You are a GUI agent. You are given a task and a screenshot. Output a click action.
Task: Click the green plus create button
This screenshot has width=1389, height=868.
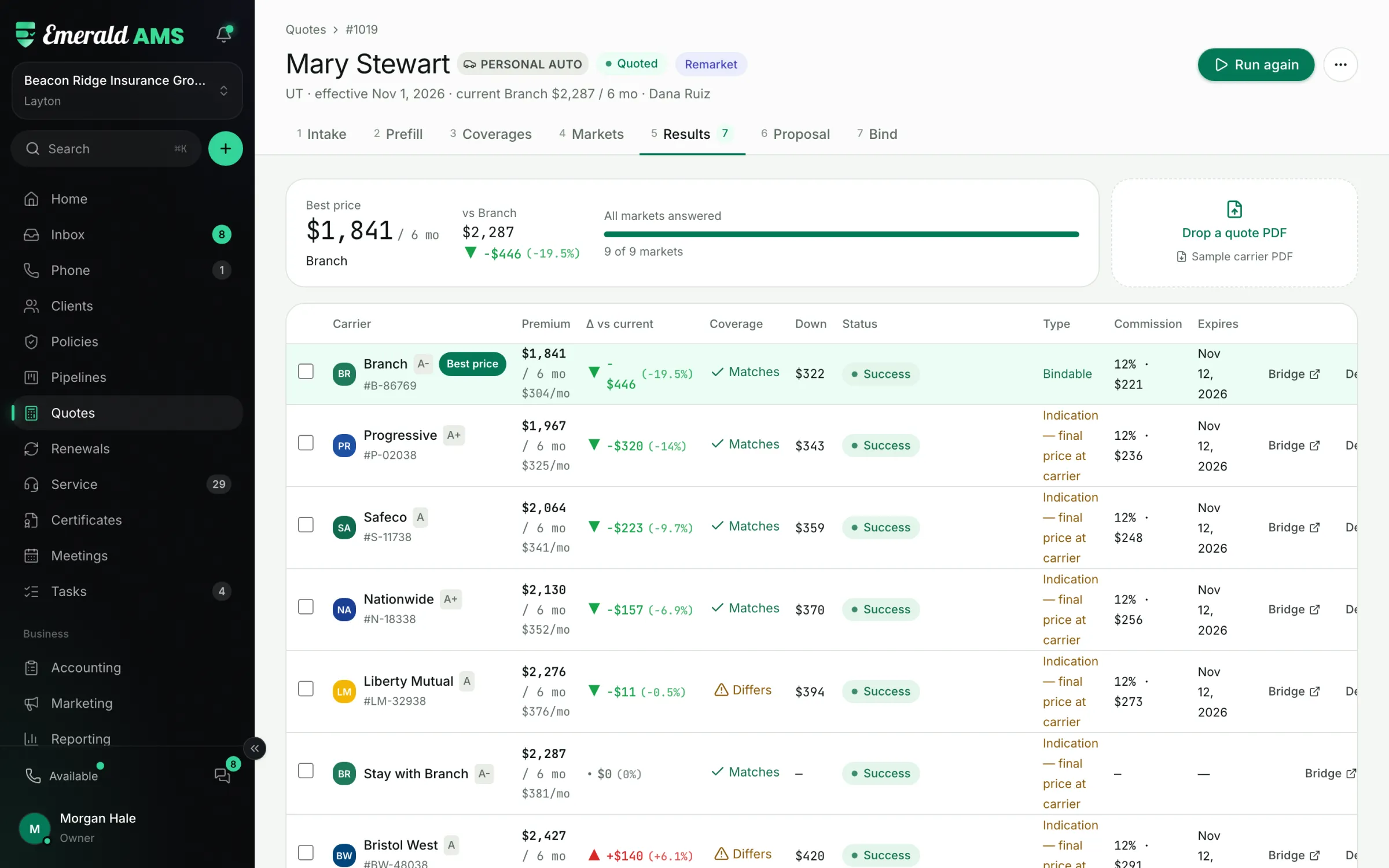click(x=225, y=149)
